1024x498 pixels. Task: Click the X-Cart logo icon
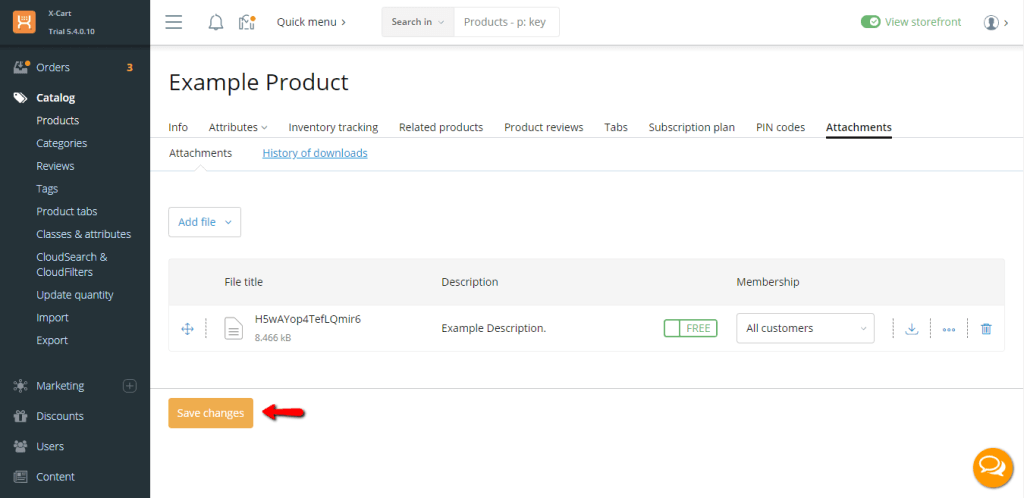pos(24,22)
